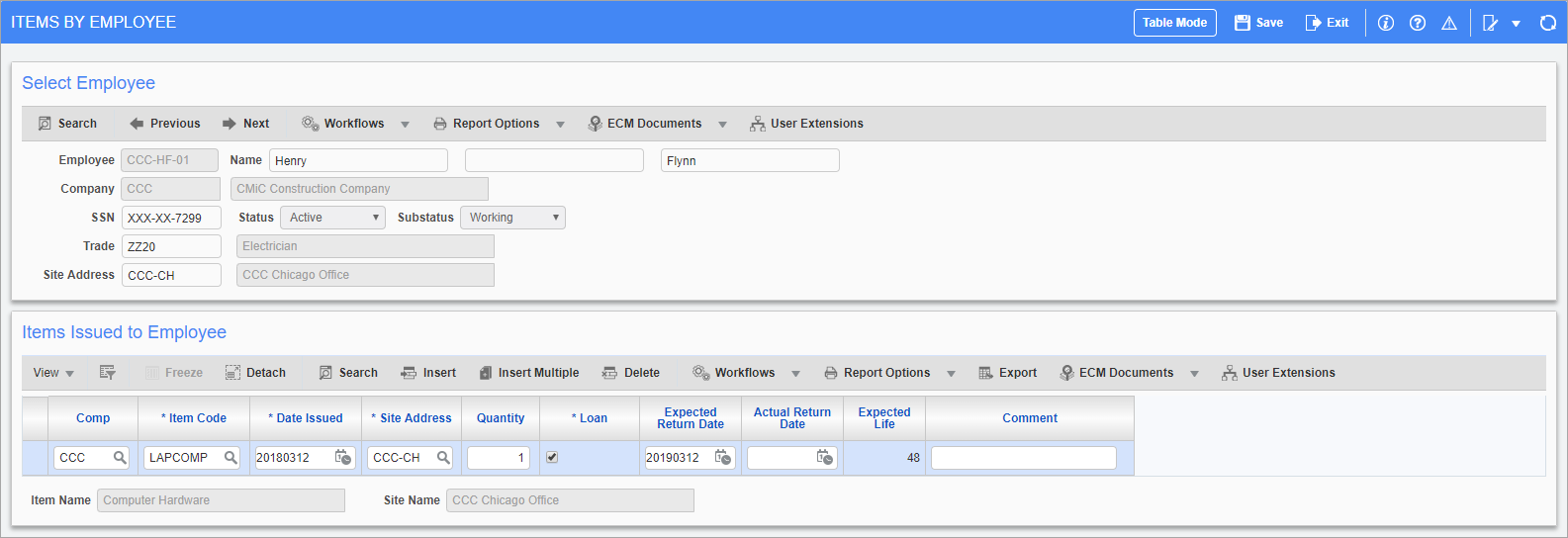Click the Comment input field
The height and width of the screenshot is (538, 1568).
click(1023, 457)
